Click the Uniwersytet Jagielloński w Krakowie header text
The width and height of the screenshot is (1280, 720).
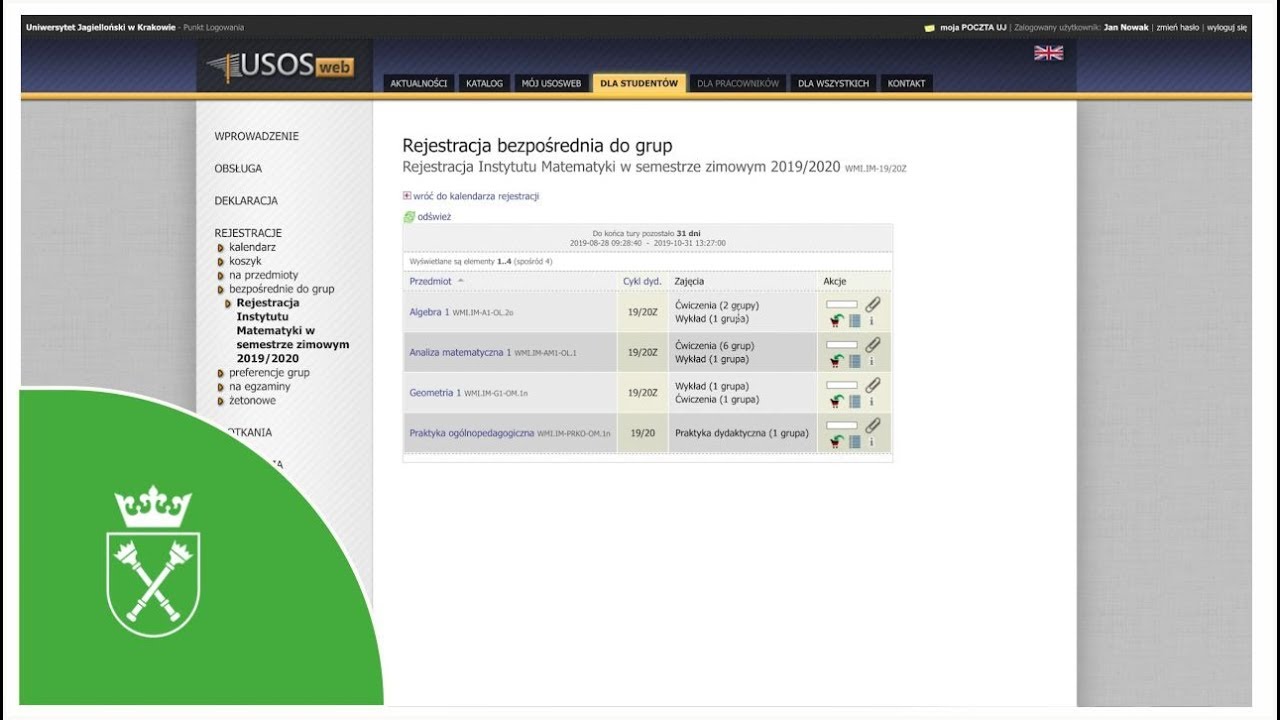pyautogui.click(x=101, y=28)
